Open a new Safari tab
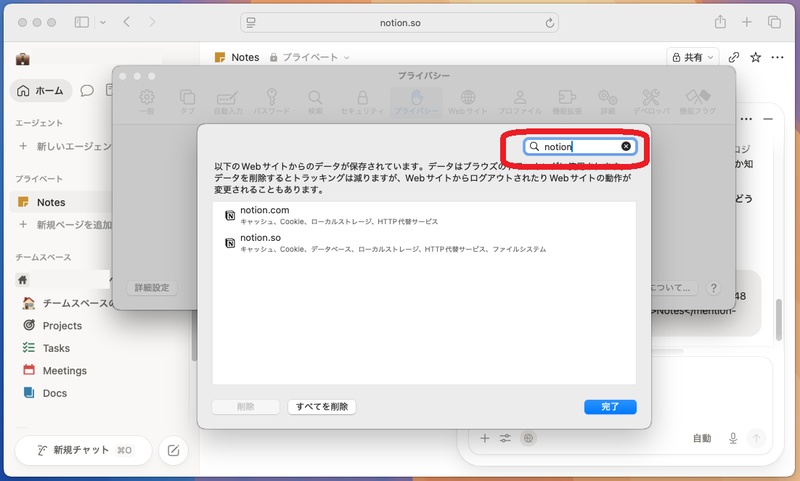800x481 pixels. pos(746,22)
